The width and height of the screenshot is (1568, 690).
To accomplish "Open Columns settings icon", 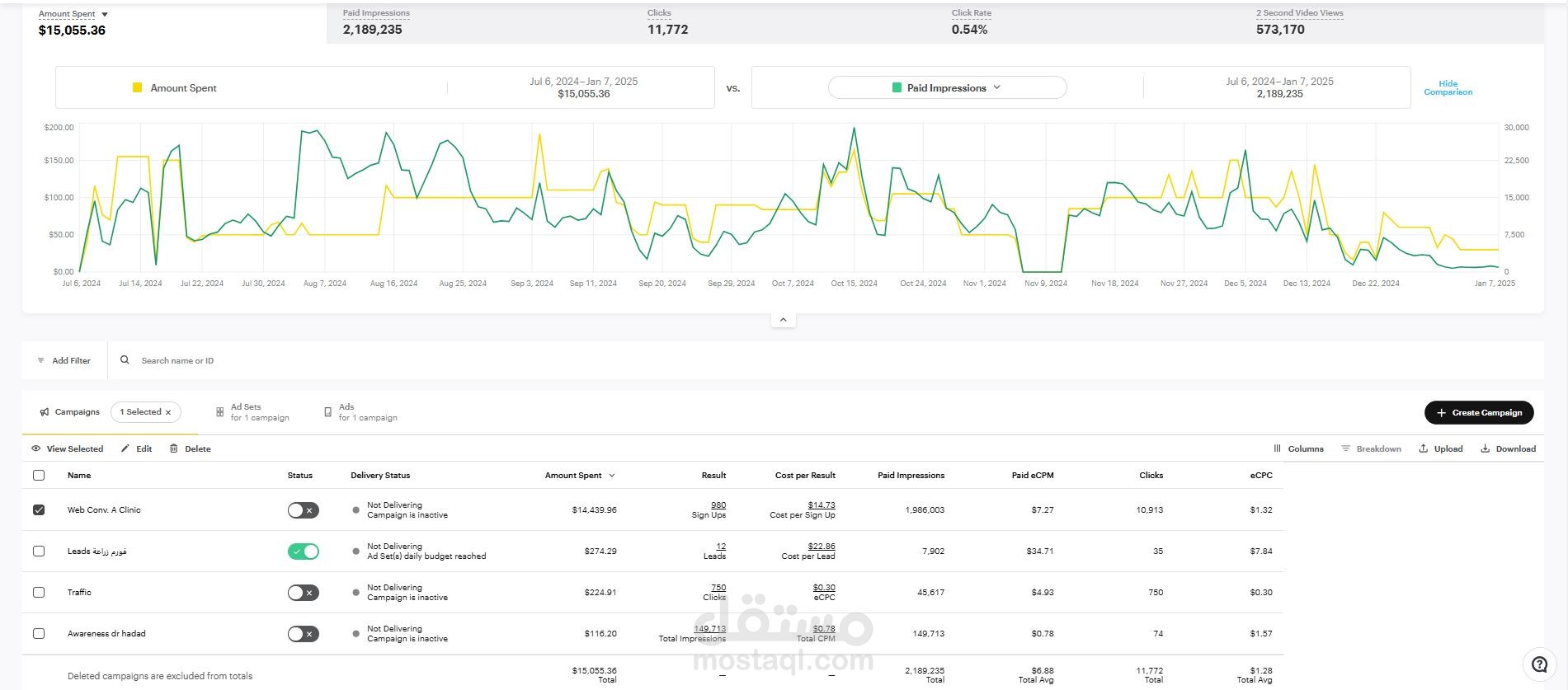I will tap(1277, 448).
